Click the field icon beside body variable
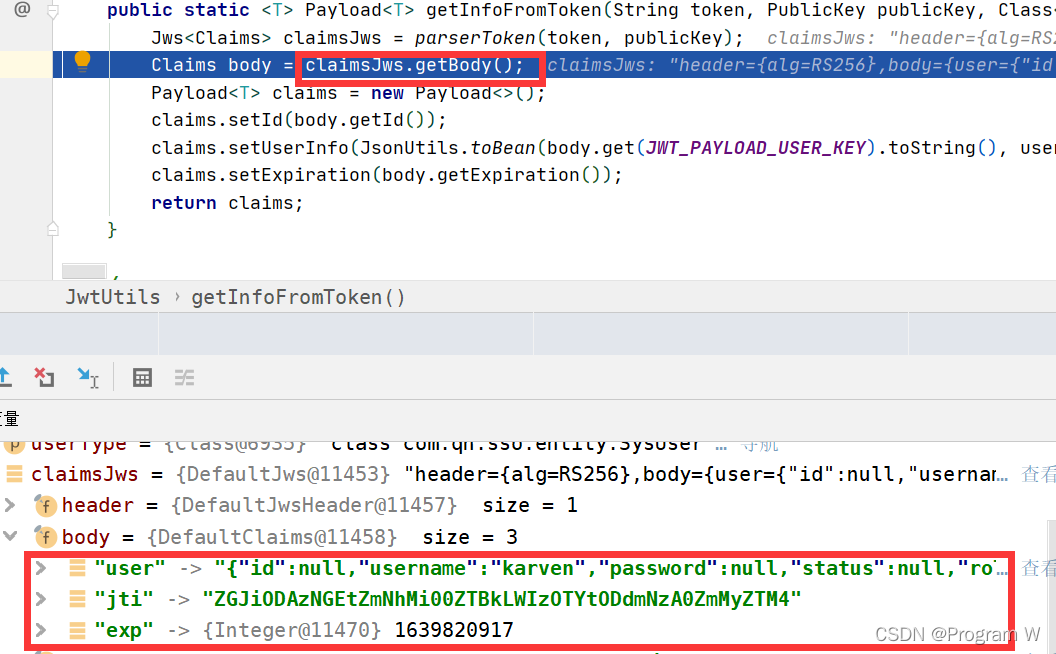This screenshot has width=1056, height=654. 45,537
